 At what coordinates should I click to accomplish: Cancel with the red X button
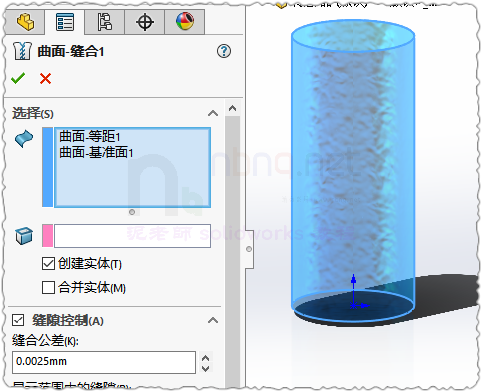click(x=45, y=79)
